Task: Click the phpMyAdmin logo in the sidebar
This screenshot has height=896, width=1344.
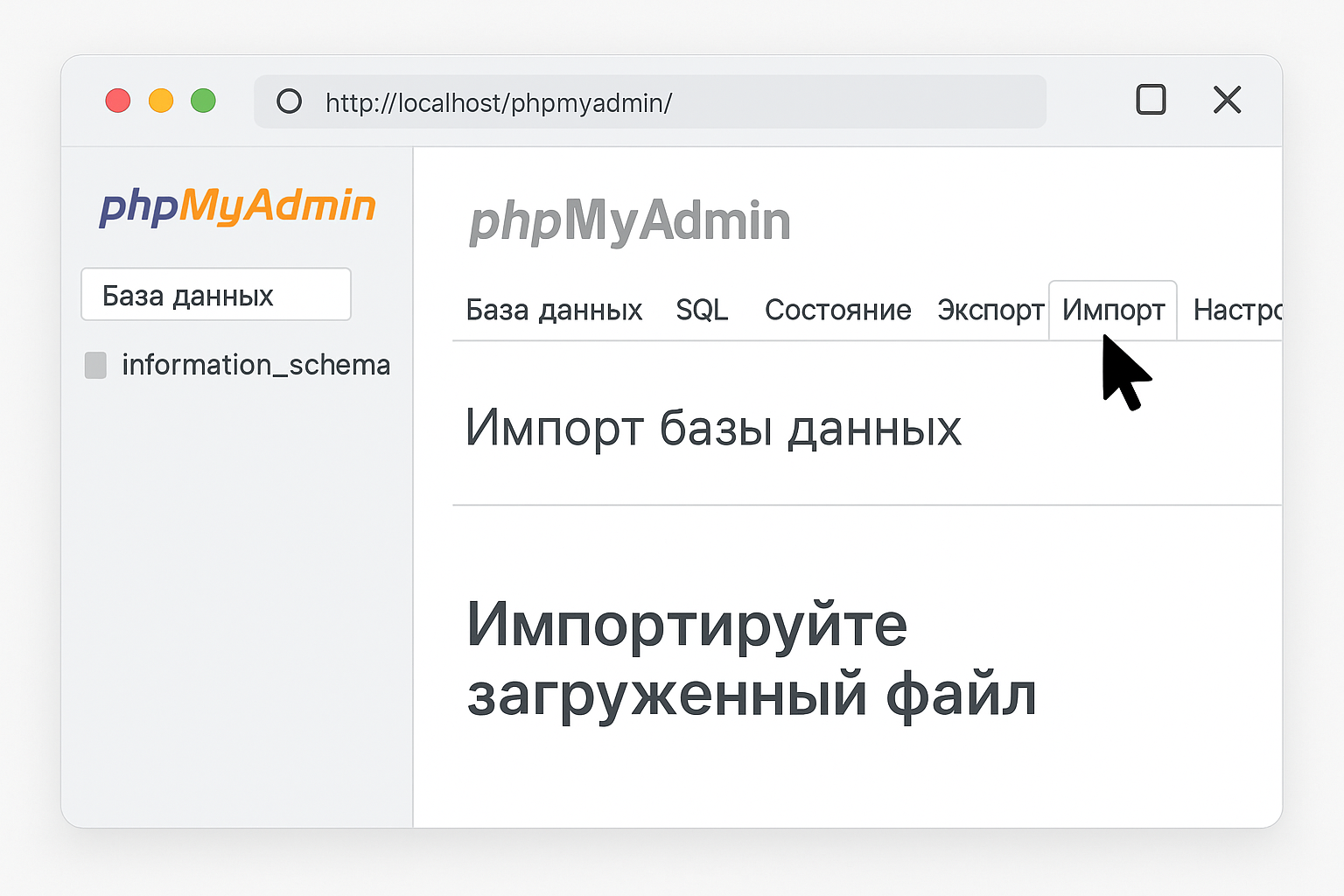Action: [x=237, y=206]
